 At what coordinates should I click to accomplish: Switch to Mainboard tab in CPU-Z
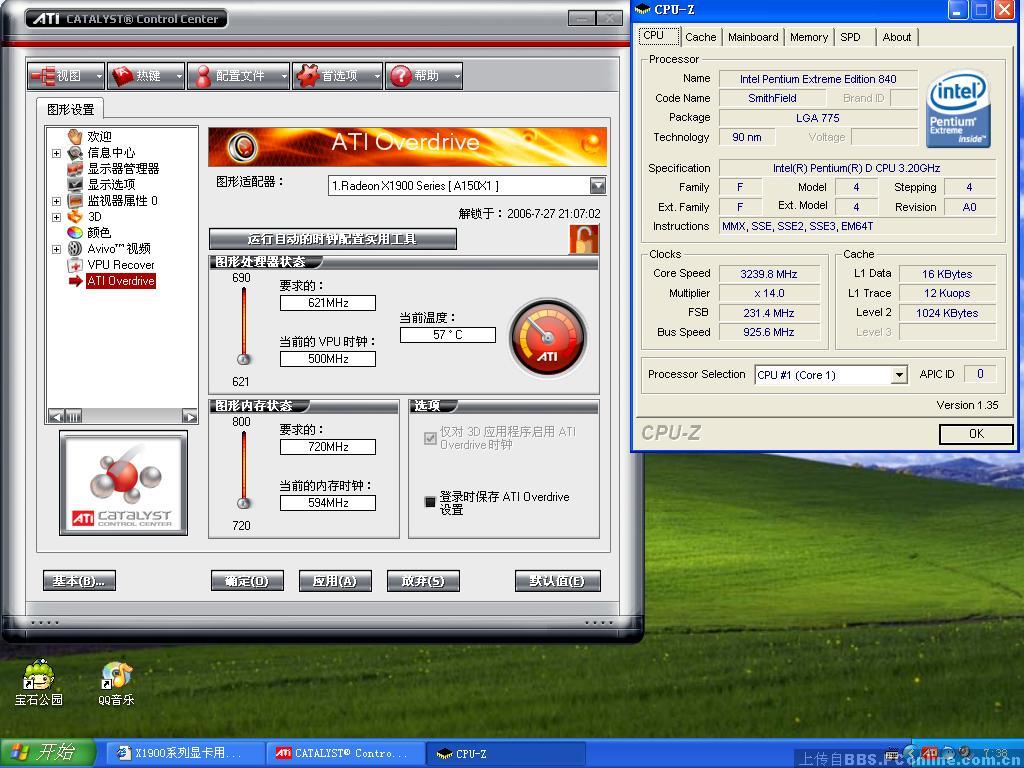tap(753, 37)
